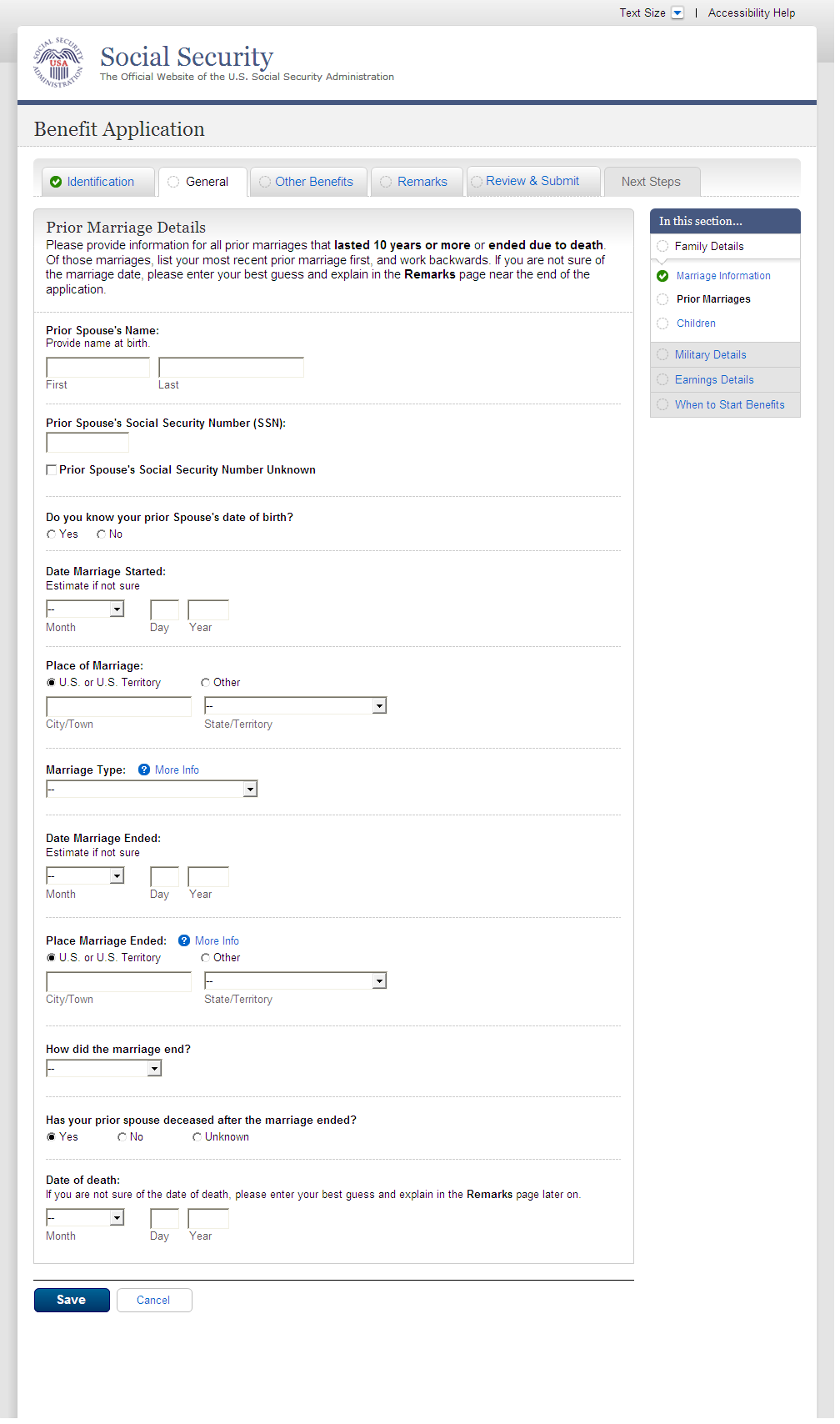The height and width of the screenshot is (1424, 840).
Task: Switch to the Other Benefits tab
Action: [313, 182]
